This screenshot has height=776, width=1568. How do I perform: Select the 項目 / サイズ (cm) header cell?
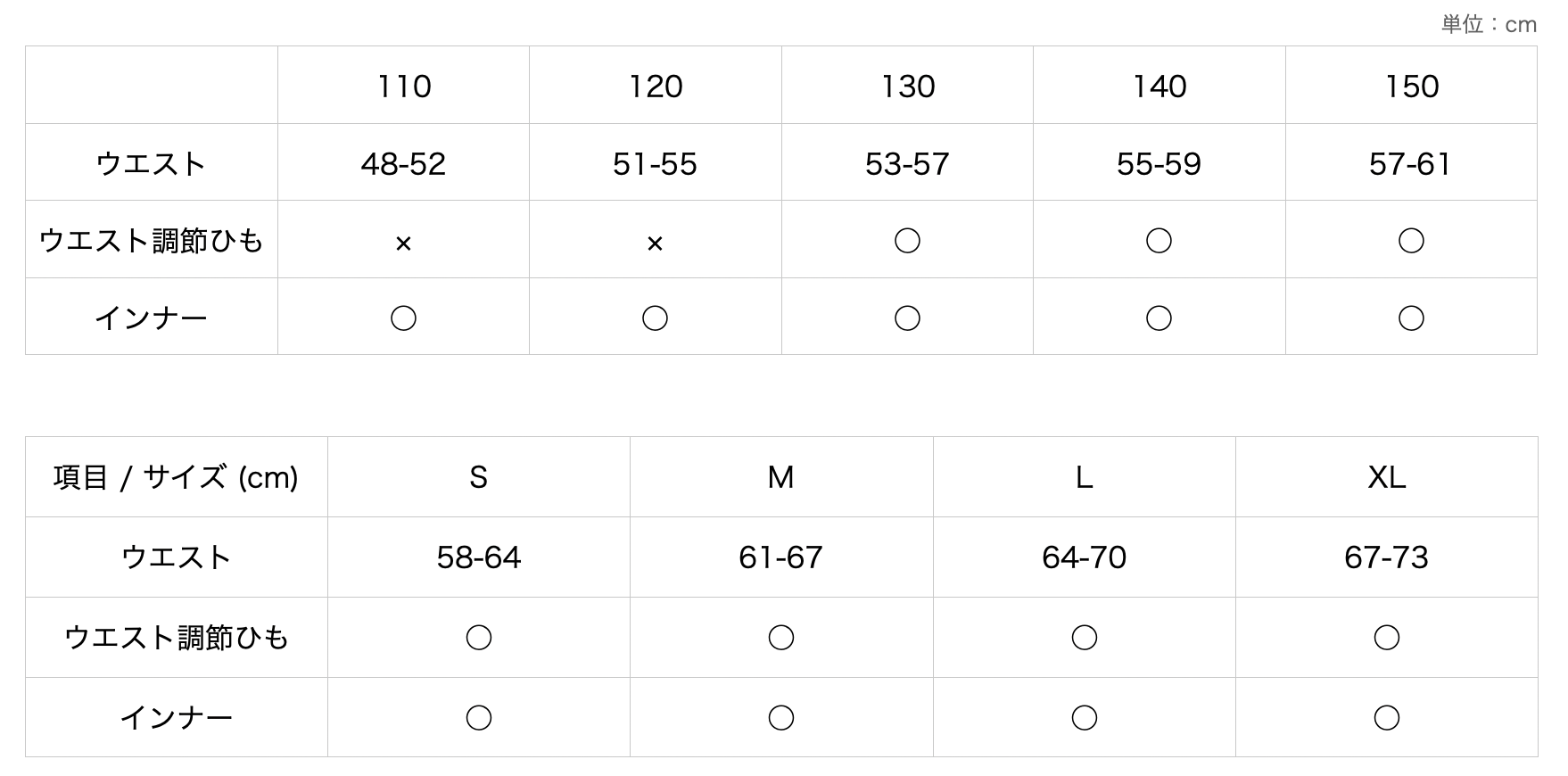click(x=176, y=478)
